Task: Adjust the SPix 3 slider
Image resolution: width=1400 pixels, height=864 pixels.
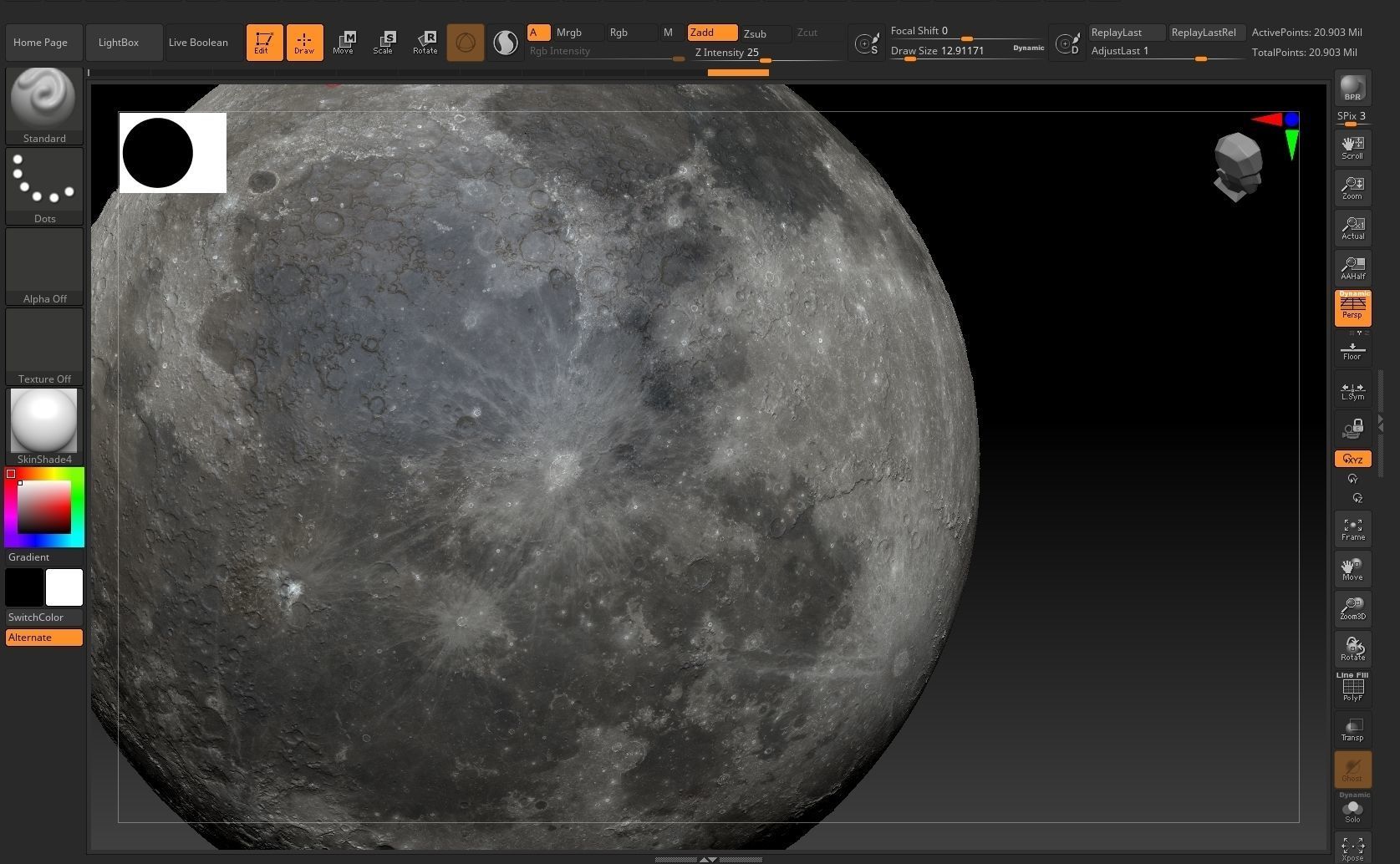Action: tap(1352, 118)
